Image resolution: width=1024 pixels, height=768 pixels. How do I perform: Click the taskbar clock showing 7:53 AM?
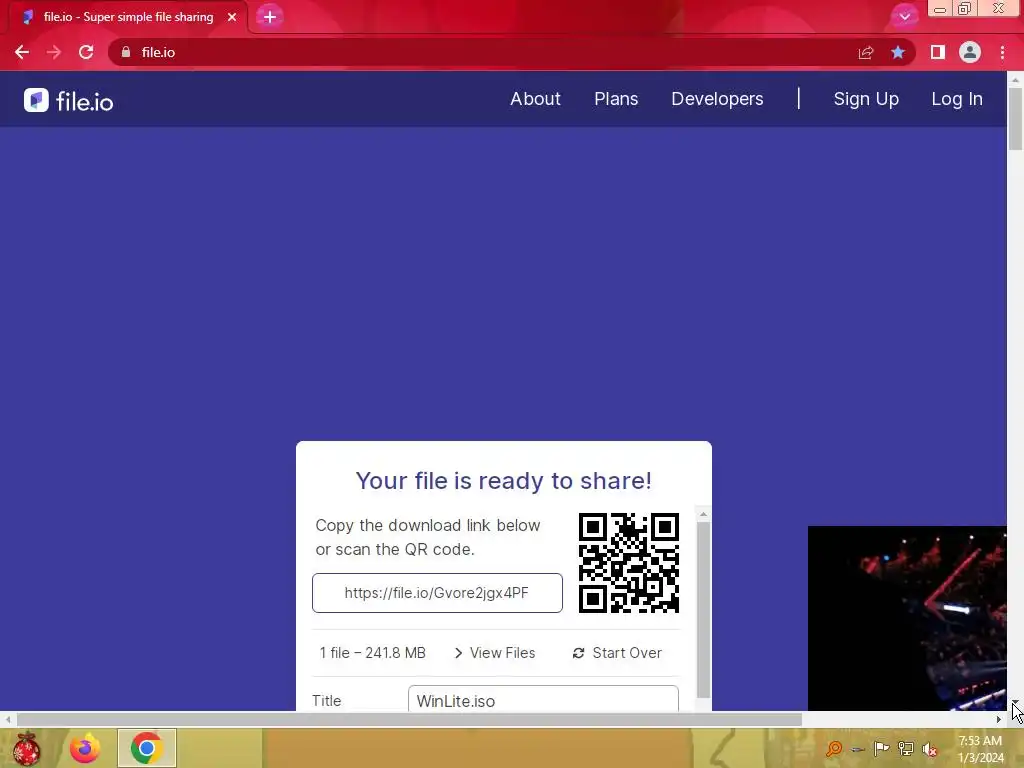pyautogui.click(x=980, y=749)
